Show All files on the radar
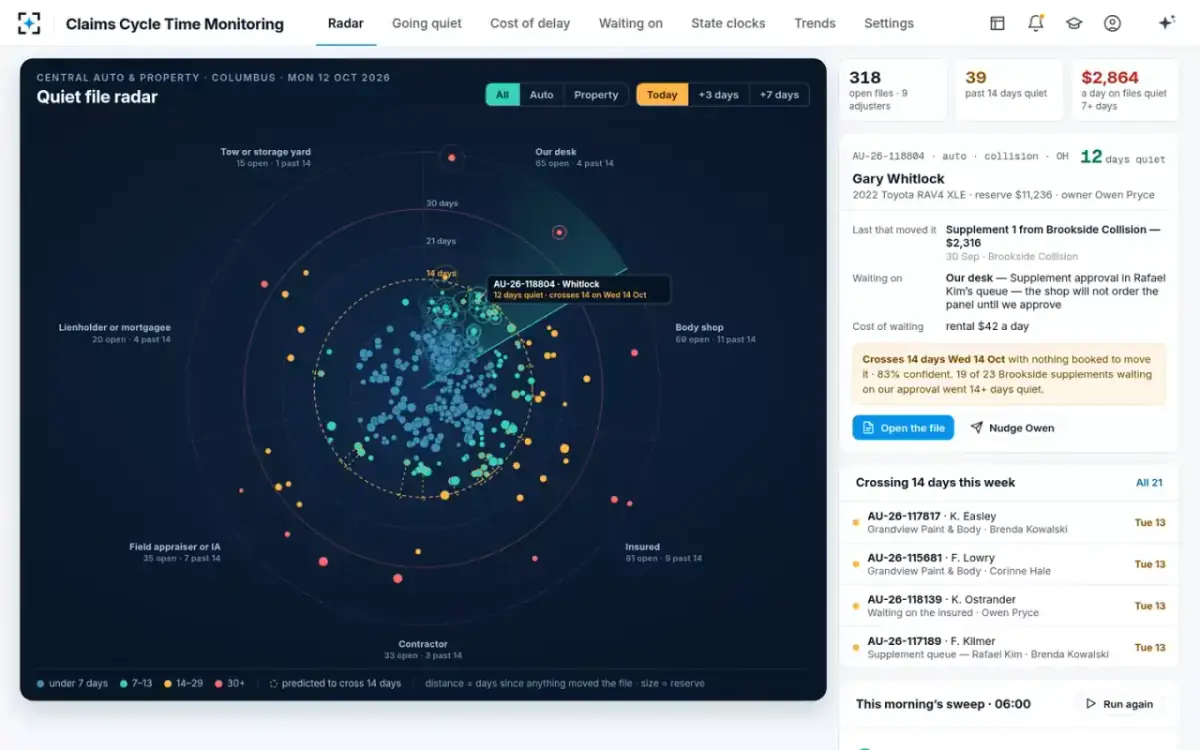Image resolution: width=1200 pixels, height=750 pixels. [502, 95]
